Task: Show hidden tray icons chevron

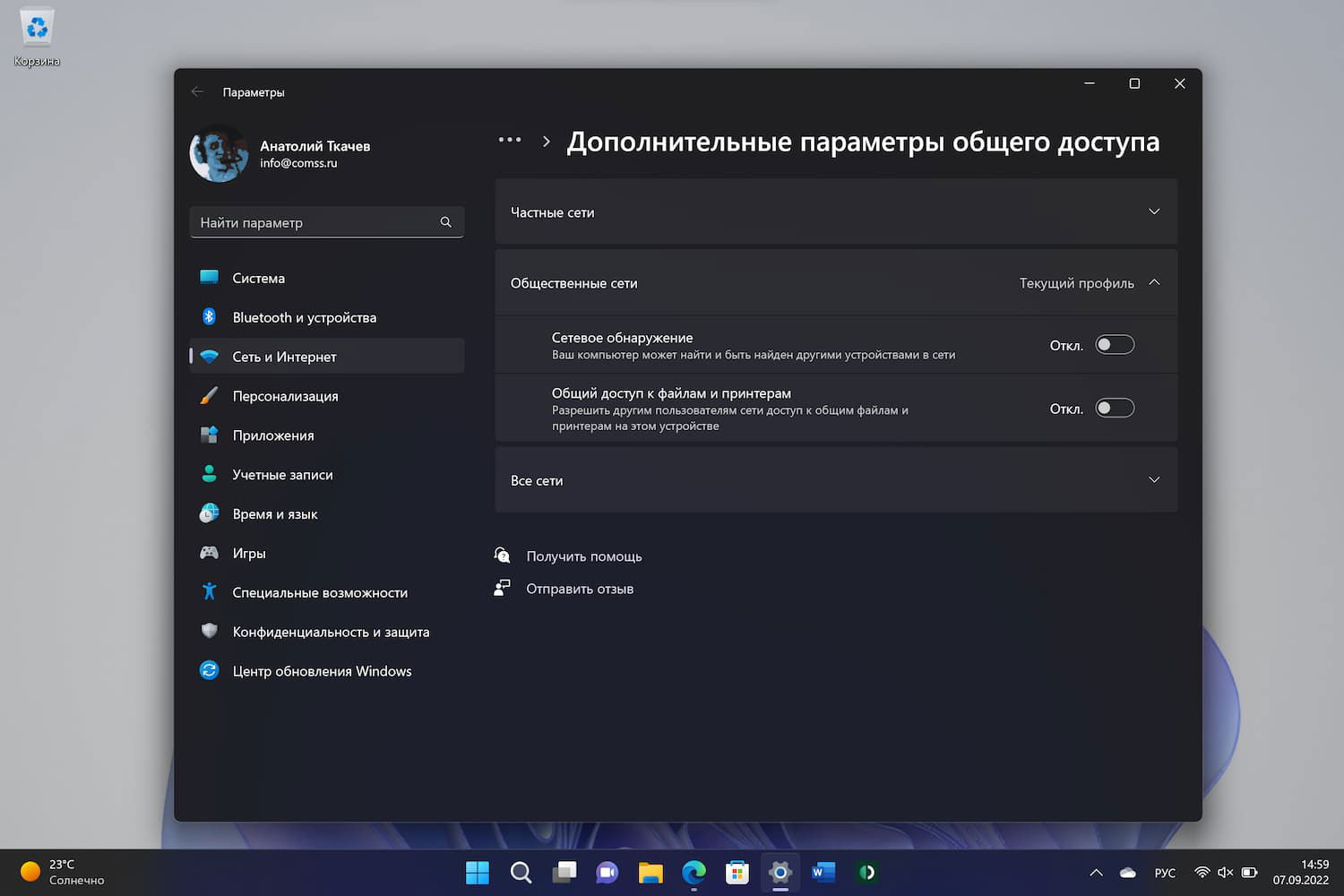Action: coord(1096,872)
